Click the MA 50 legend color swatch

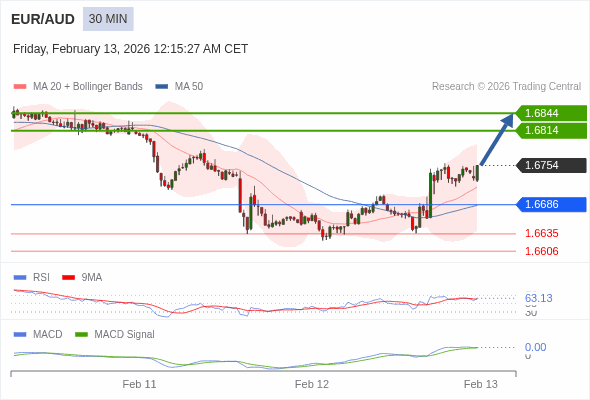(x=162, y=87)
